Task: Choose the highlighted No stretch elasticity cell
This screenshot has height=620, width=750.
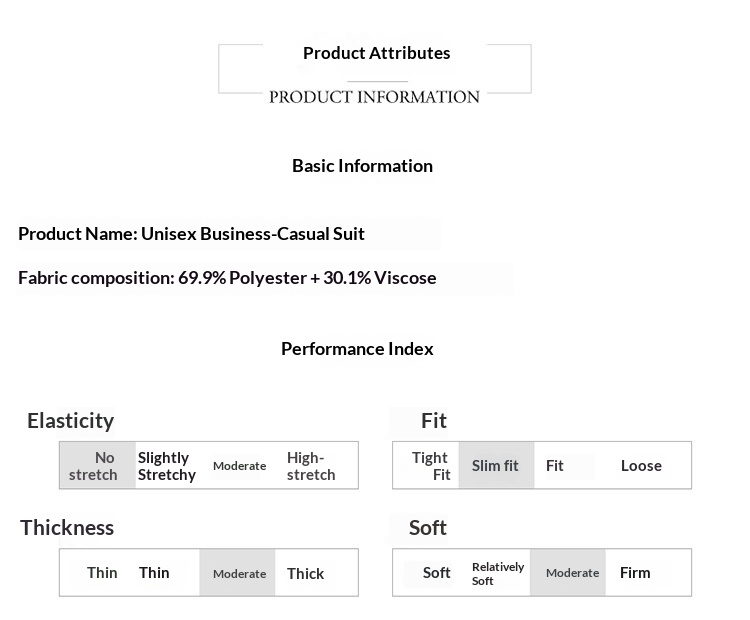Action: click(97, 466)
